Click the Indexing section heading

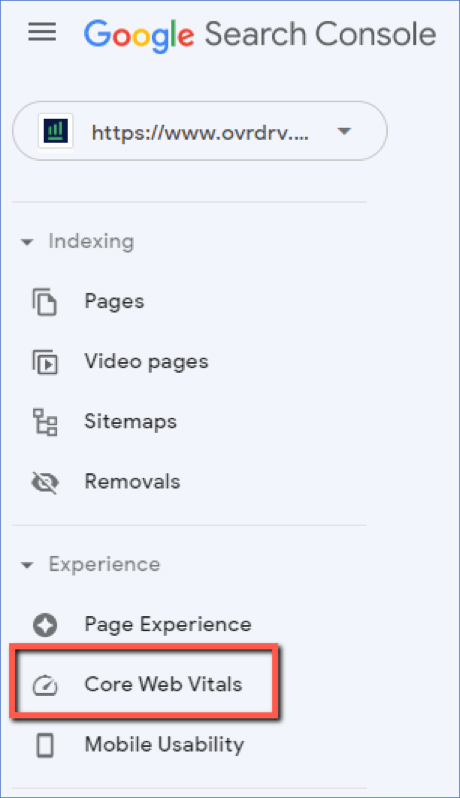[x=91, y=242]
